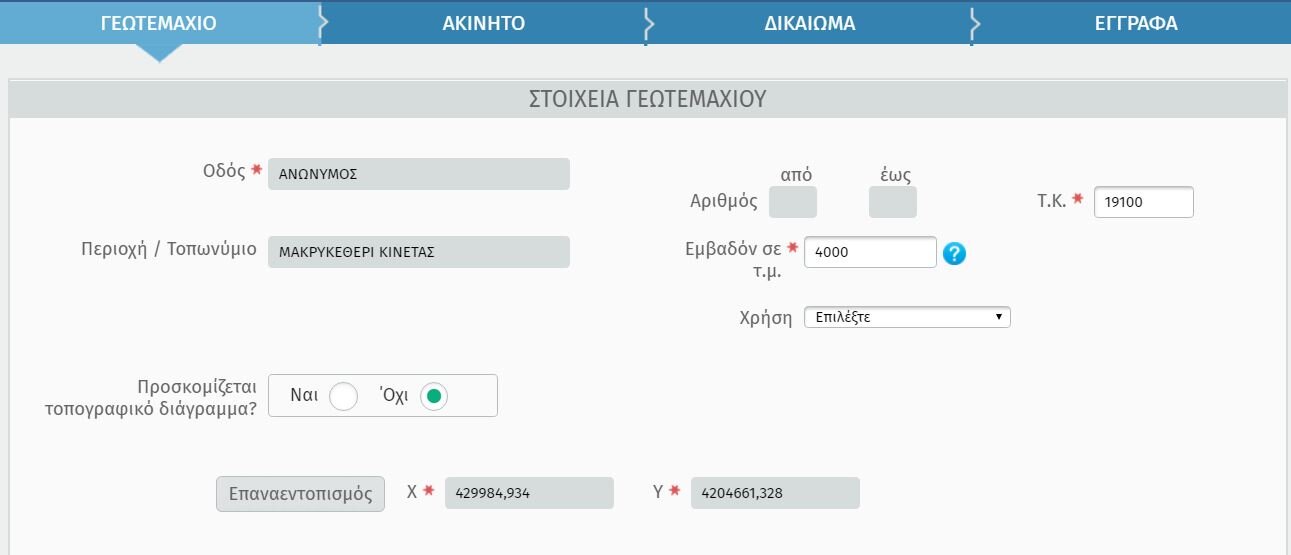Switch to the ΑΚΙΝΗΤΟ tab
Viewport: 1291px width, 555px height.
(x=484, y=24)
